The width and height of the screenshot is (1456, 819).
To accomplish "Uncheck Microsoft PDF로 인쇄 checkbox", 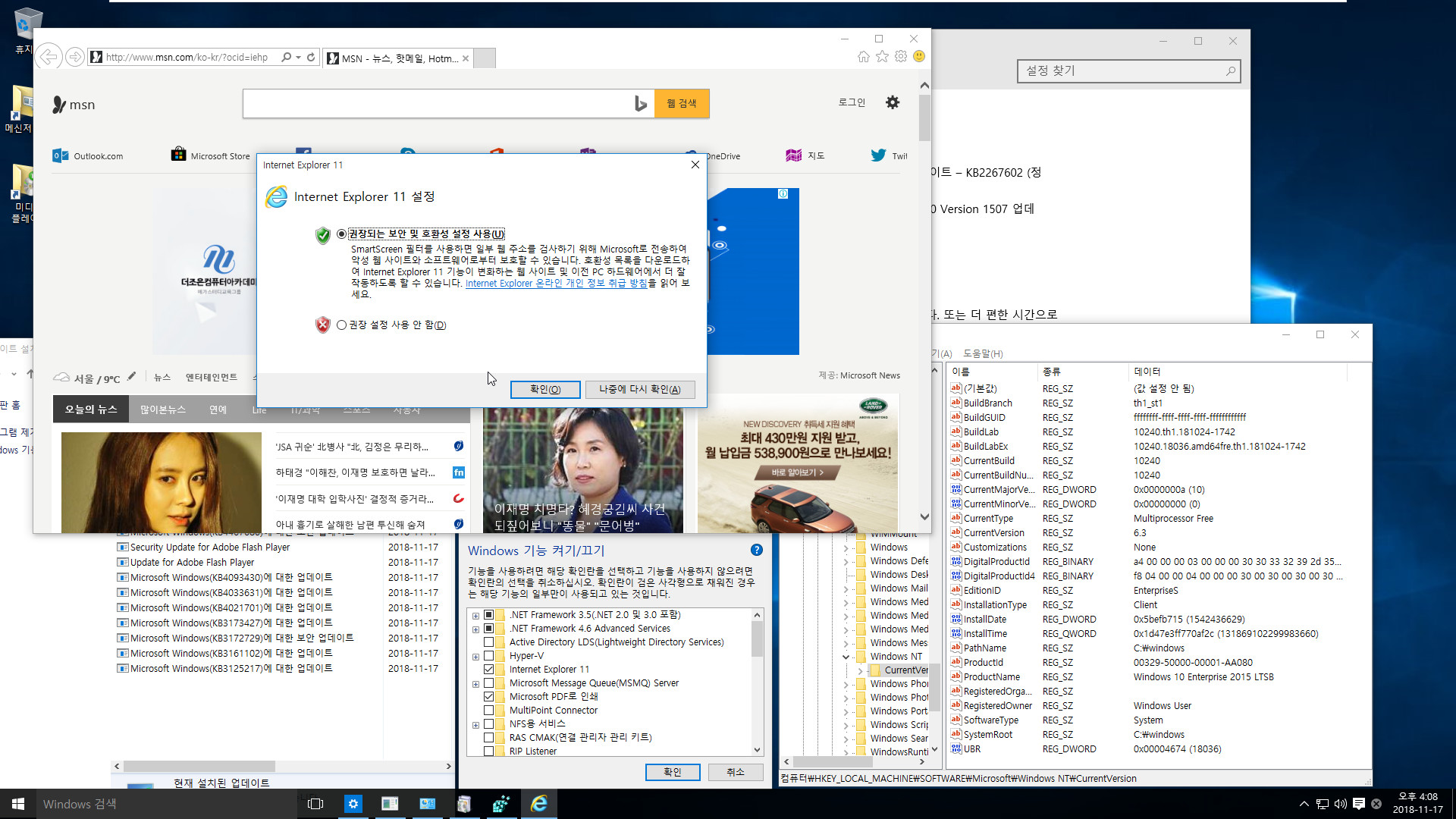I will pyautogui.click(x=488, y=697).
